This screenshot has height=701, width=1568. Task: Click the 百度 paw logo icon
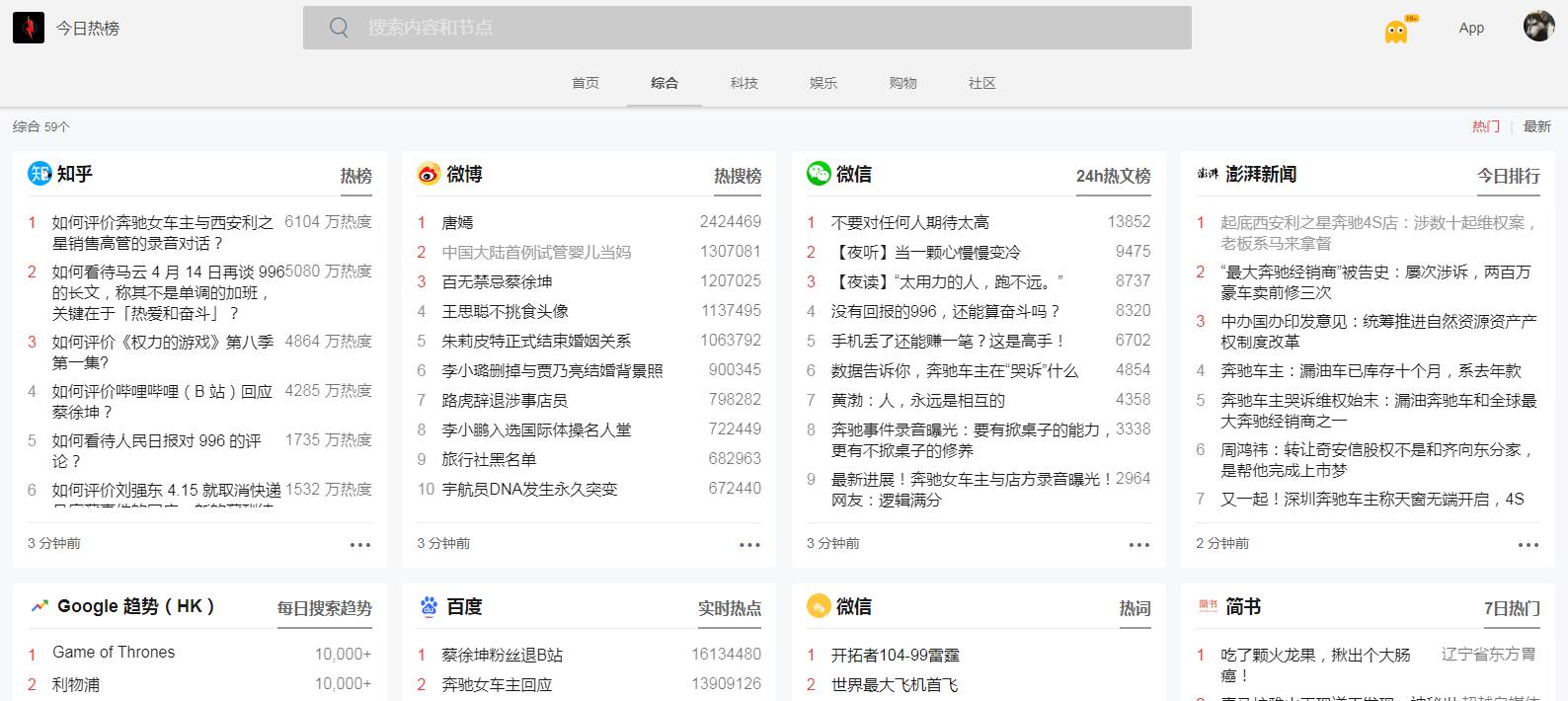coord(429,606)
